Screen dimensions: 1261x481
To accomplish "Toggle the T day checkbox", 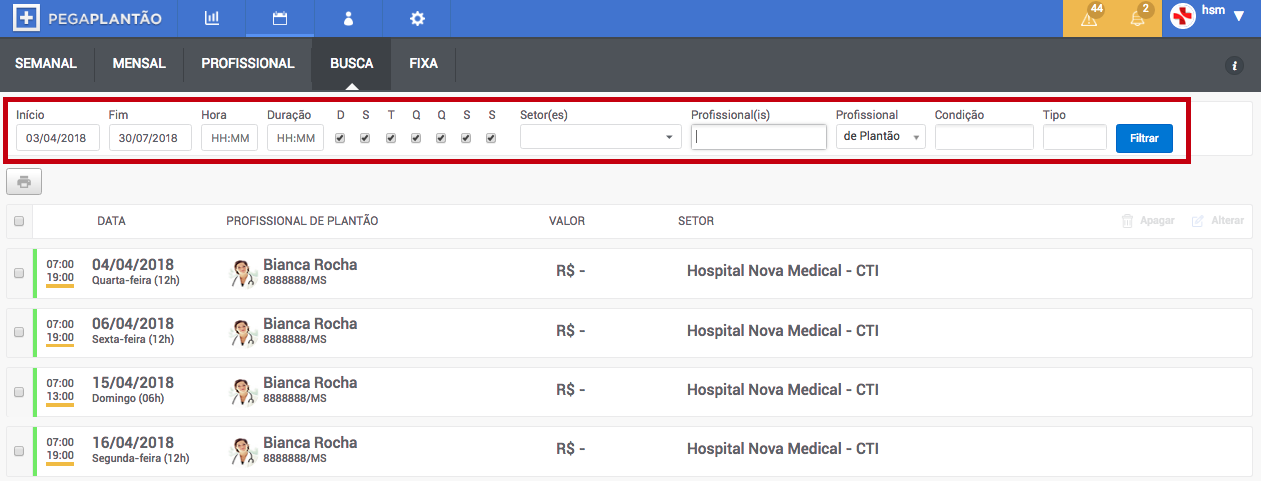I will (391, 138).
